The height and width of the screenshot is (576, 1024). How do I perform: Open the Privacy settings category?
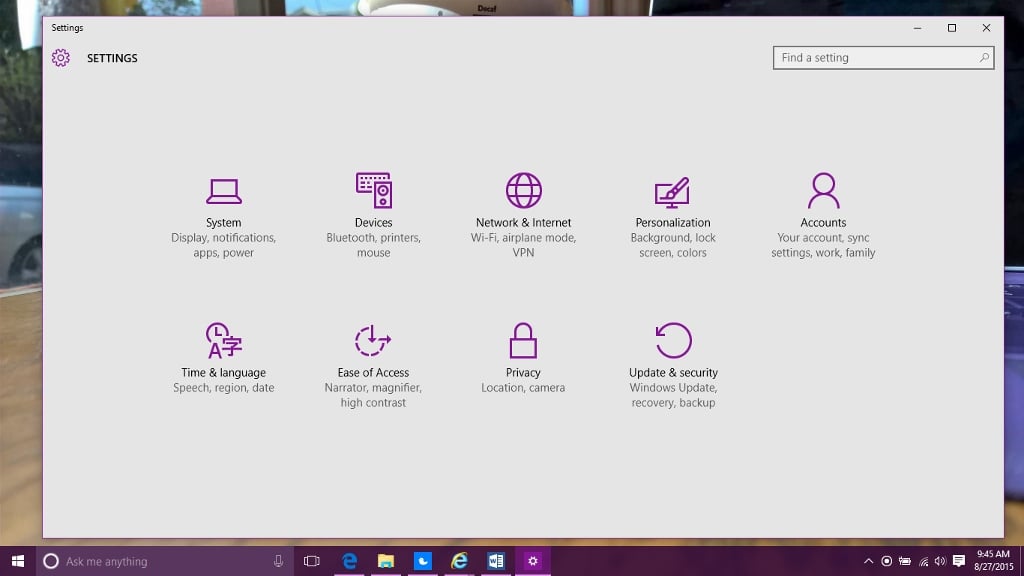(x=523, y=359)
